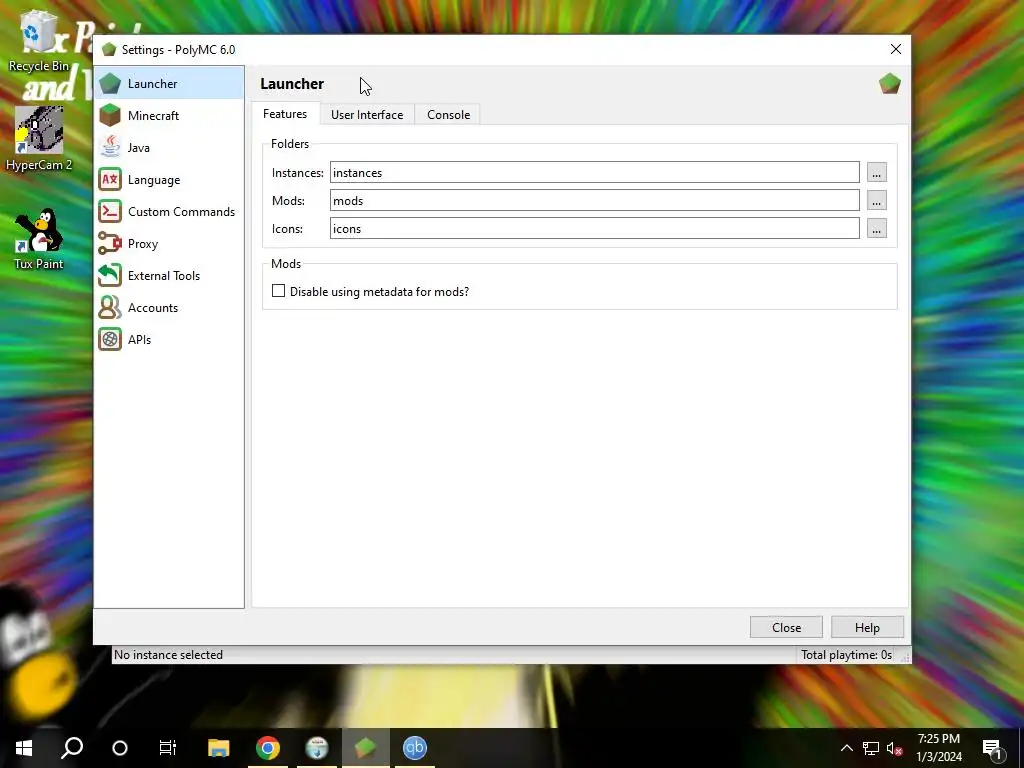The width and height of the screenshot is (1024, 768).
Task: Browse for the Icons folder
Action: (x=876, y=229)
